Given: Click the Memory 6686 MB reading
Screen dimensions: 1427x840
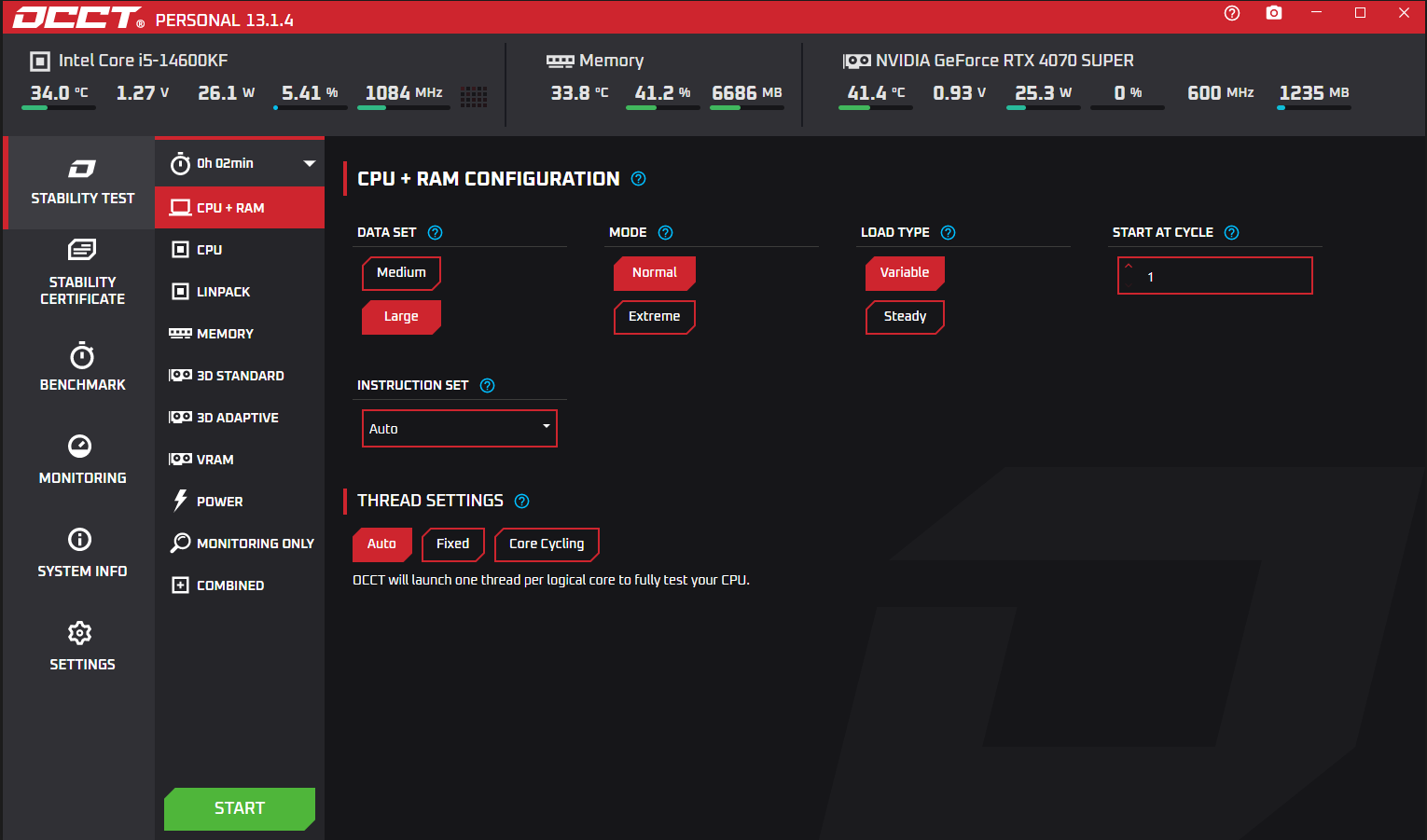Looking at the screenshot, I should click(x=747, y=93).
